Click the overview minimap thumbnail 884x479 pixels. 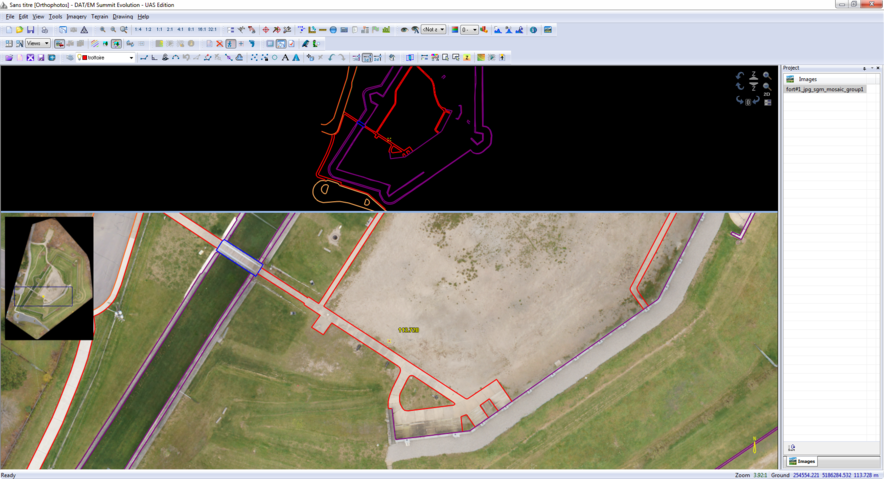(49, 278)
